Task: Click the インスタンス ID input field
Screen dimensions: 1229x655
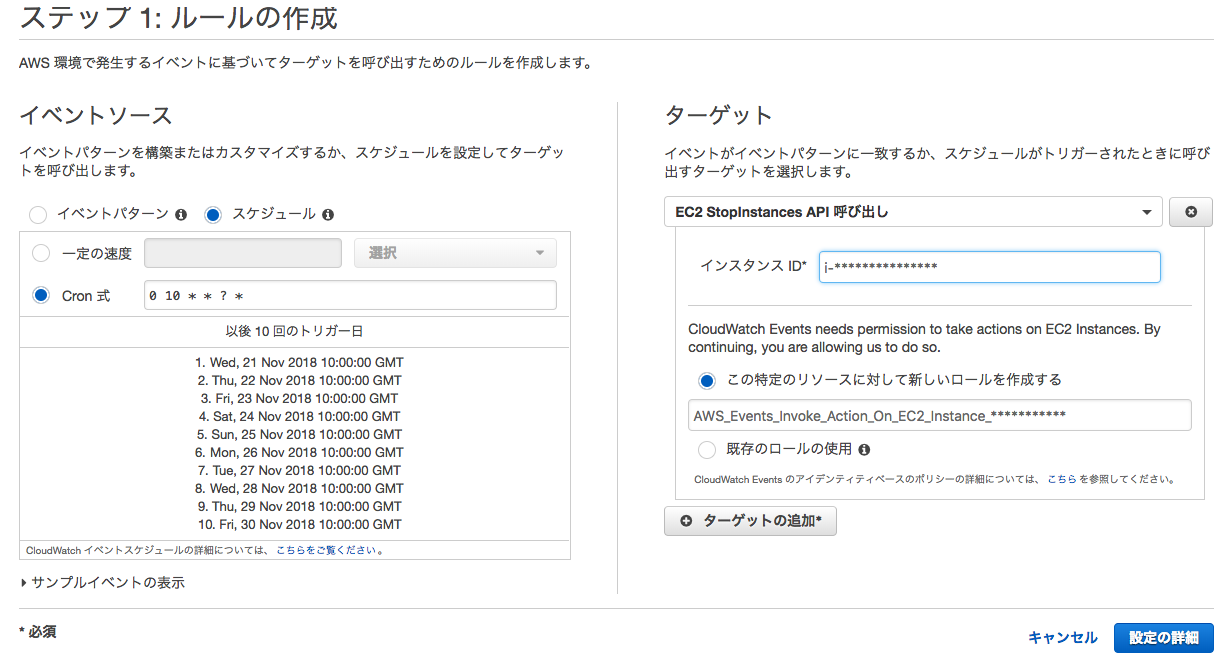Action: (x=989, y=267)
